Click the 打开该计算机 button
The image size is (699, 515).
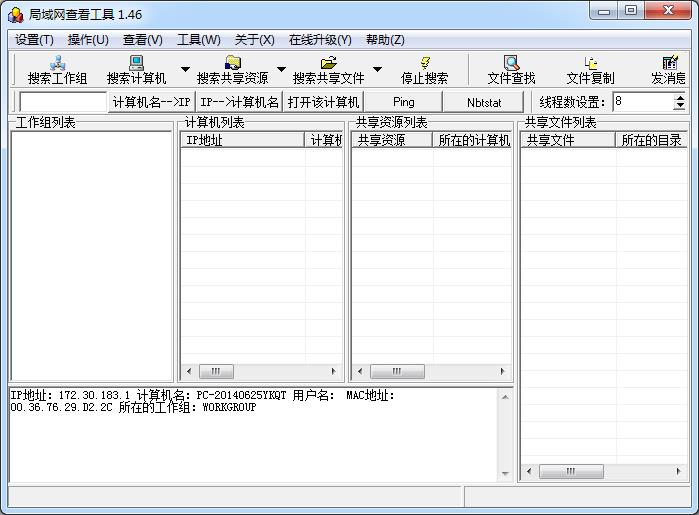pyautogui.click(x=323, y=102)
